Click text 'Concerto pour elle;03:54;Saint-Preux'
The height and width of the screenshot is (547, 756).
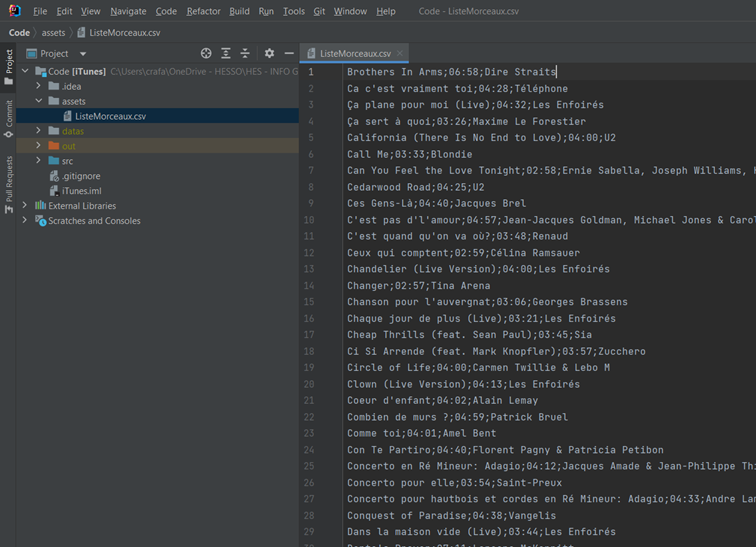(454, 483)
